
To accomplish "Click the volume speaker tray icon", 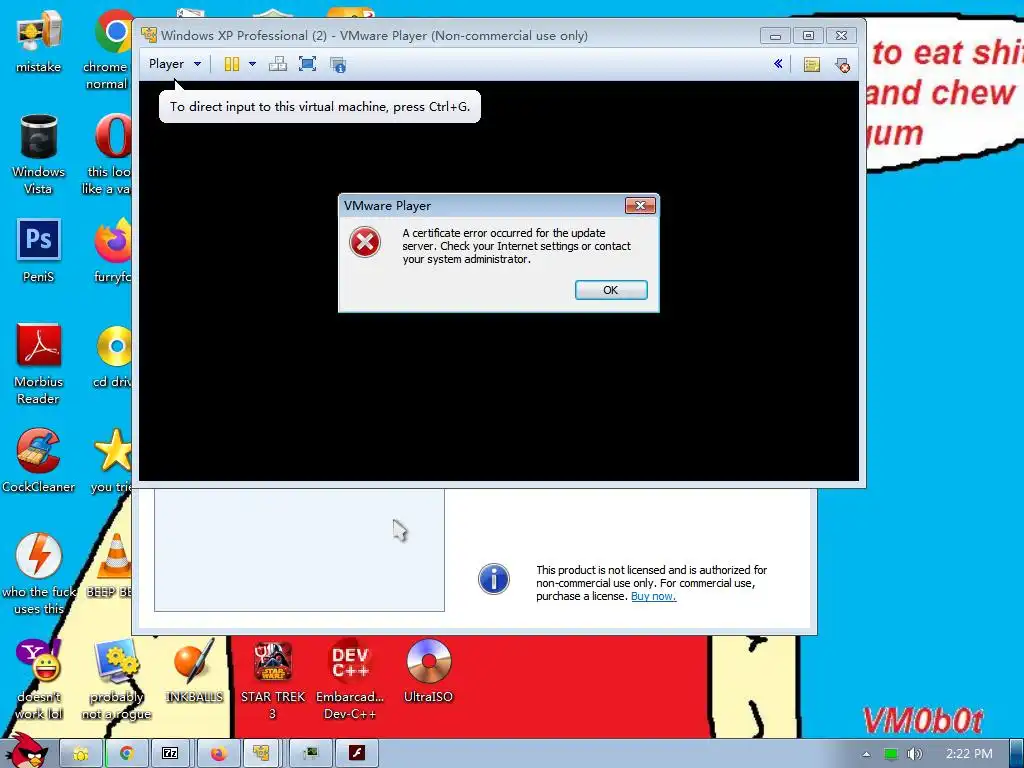I will pyautogui.click(x=914, y=754).
